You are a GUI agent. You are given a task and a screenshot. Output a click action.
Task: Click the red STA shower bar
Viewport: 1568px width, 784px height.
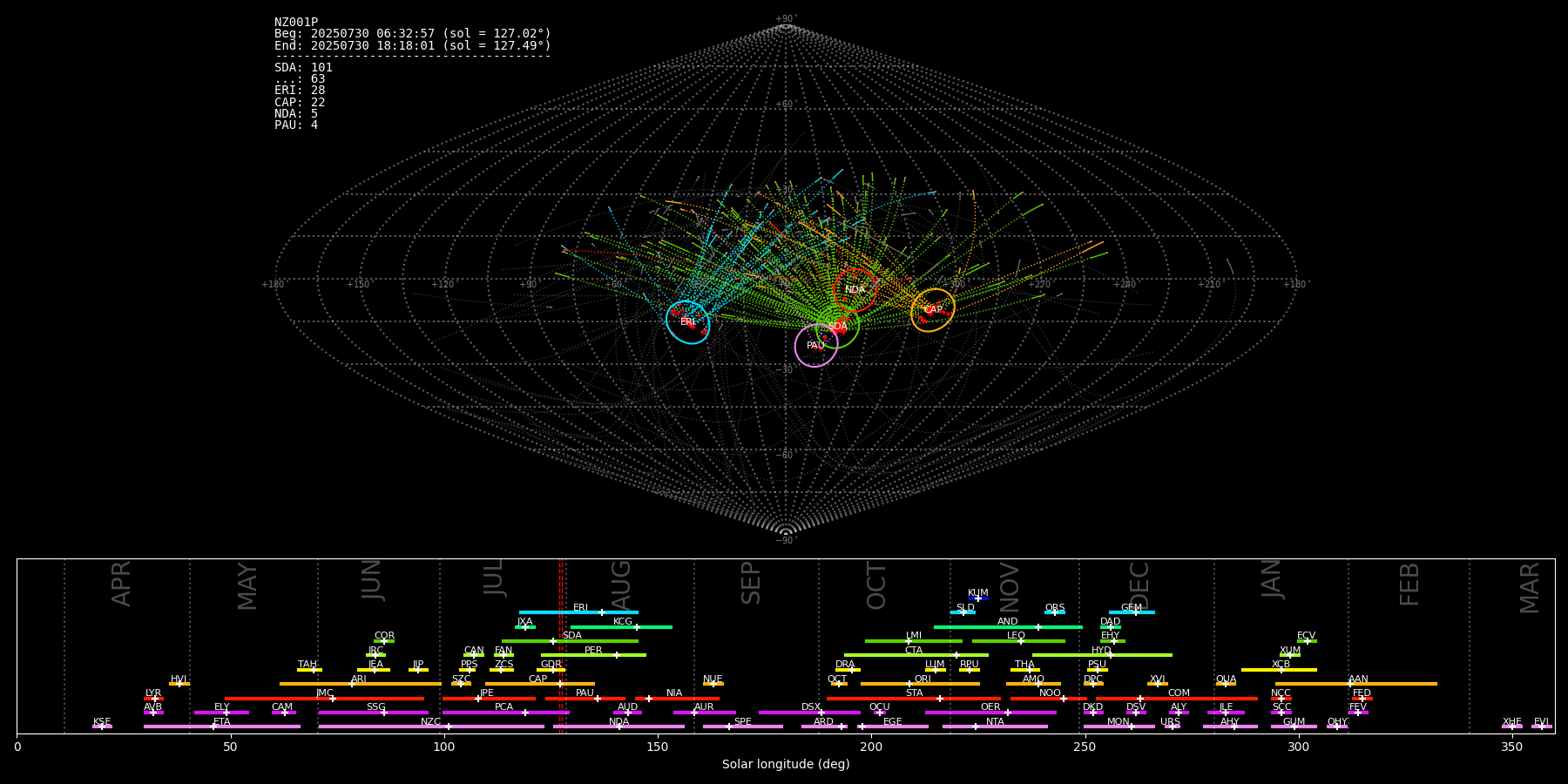914,699
